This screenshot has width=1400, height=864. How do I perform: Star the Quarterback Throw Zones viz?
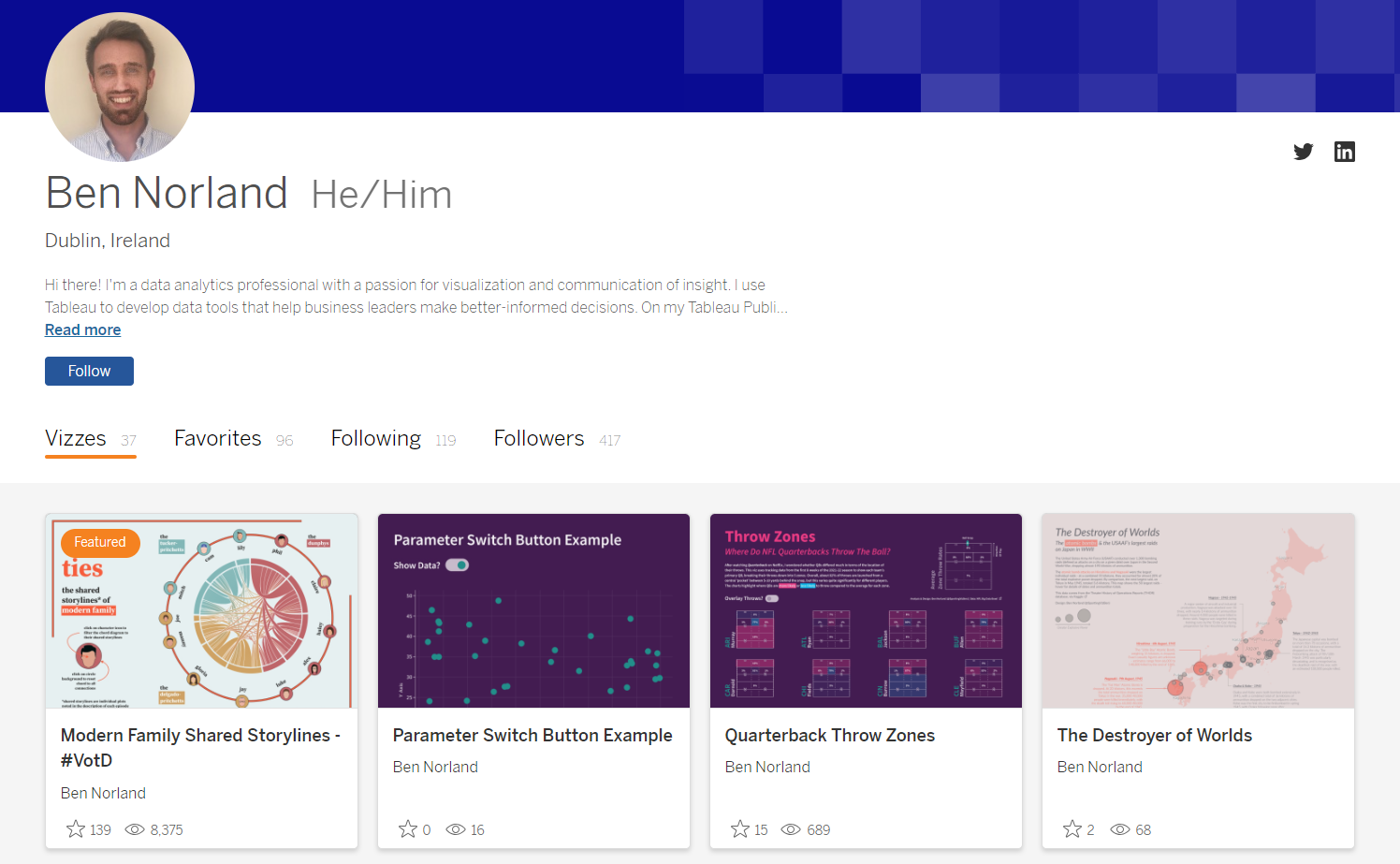tap(740, 829)
